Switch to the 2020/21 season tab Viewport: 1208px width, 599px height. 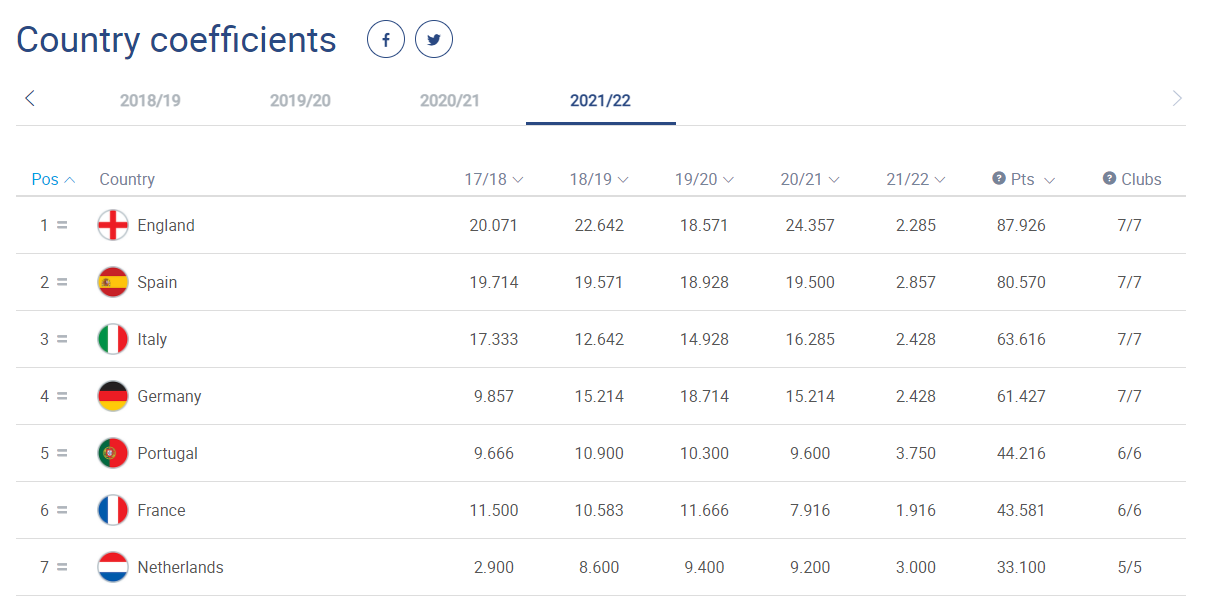coord(450,101)
